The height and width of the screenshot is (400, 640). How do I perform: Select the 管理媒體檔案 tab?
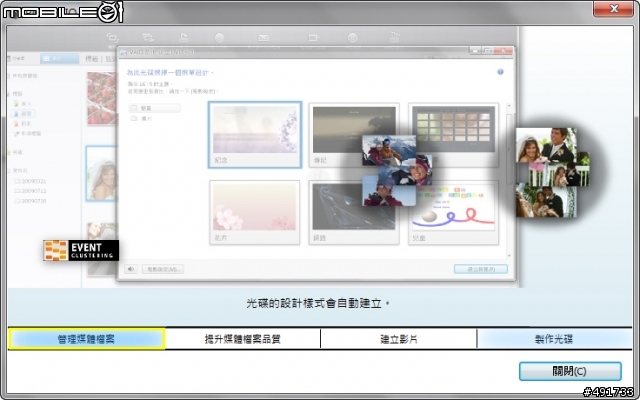(x=87, y=339)
